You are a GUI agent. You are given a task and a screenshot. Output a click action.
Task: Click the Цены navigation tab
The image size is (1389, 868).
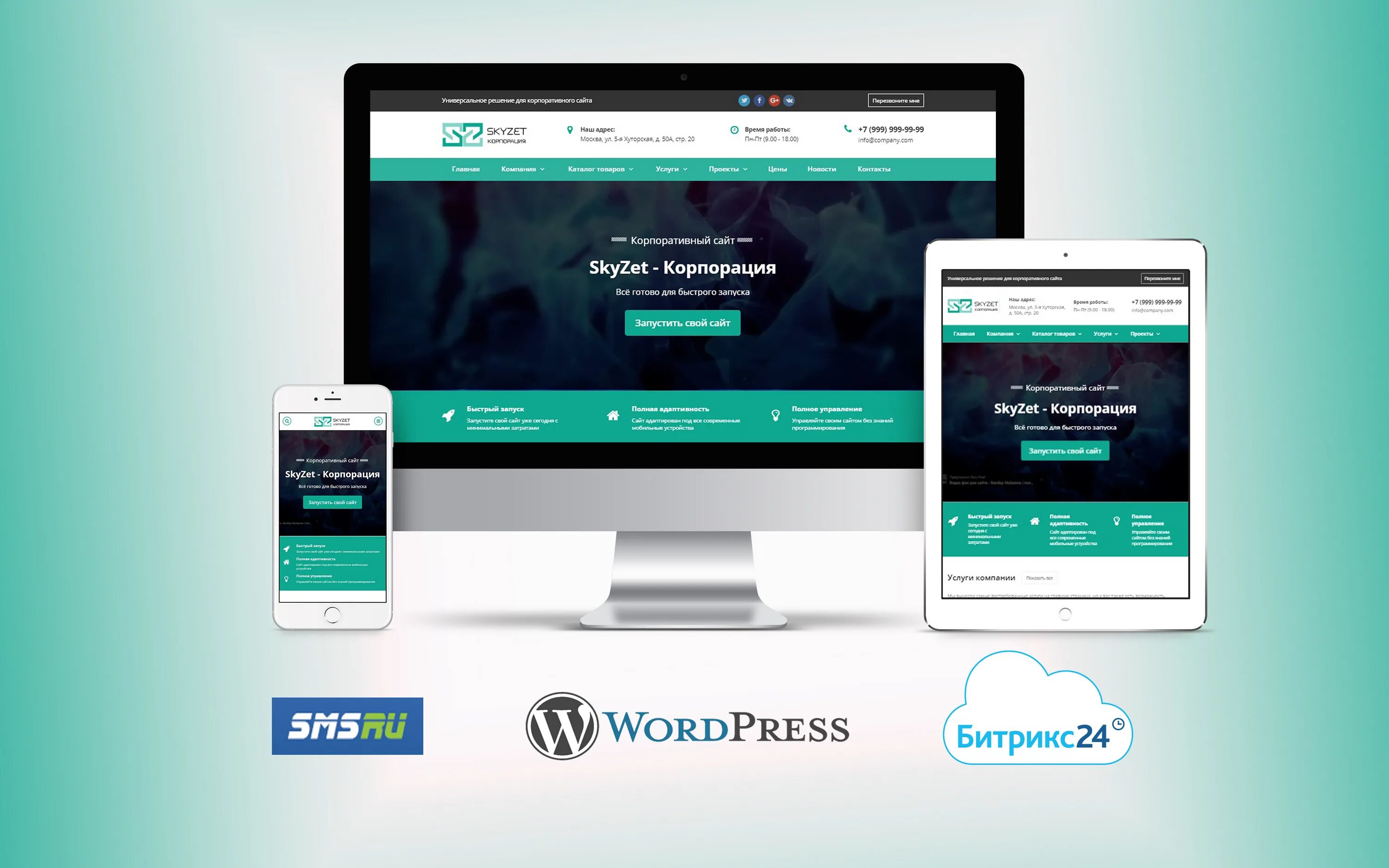tap(776, 169)
